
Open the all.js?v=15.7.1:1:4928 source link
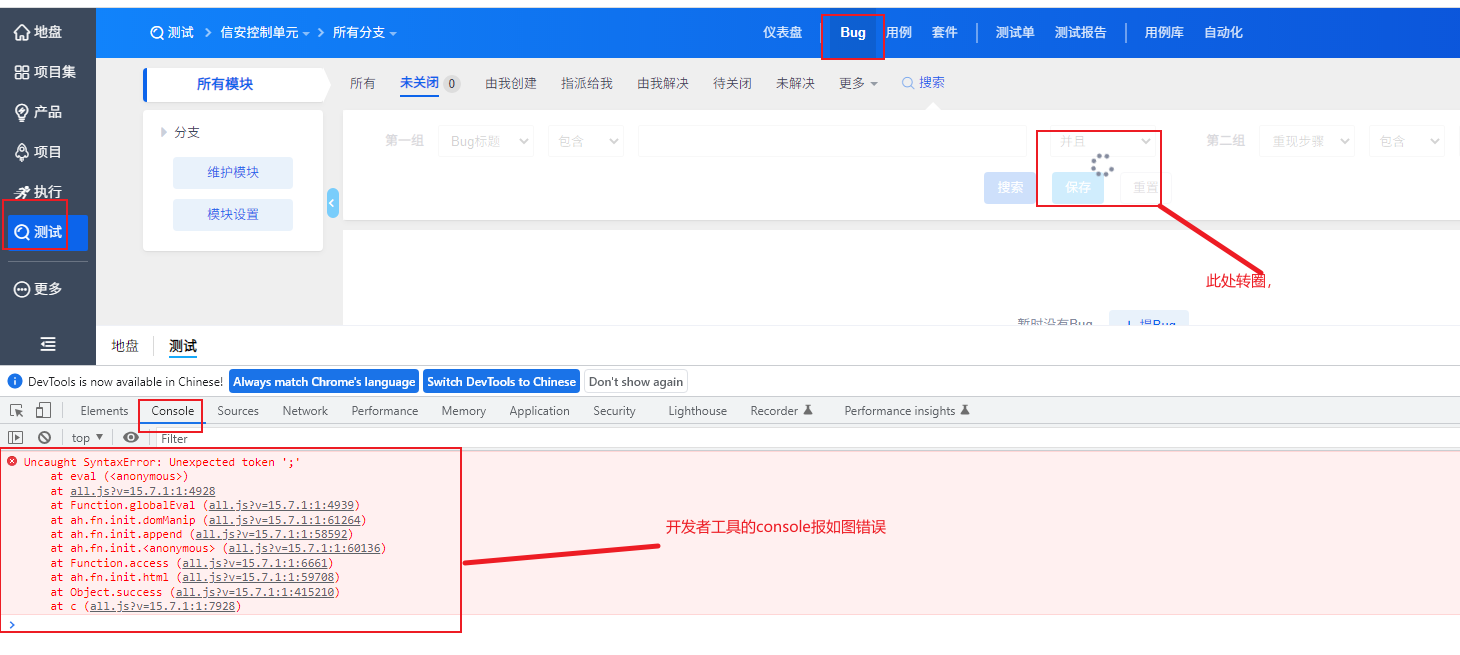coord(143,491)
